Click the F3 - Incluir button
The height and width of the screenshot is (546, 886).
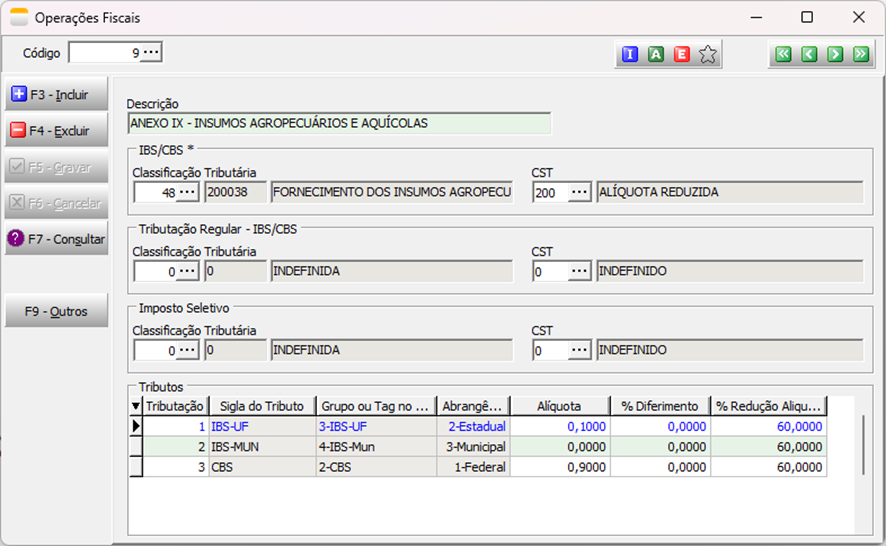(57, 95)
